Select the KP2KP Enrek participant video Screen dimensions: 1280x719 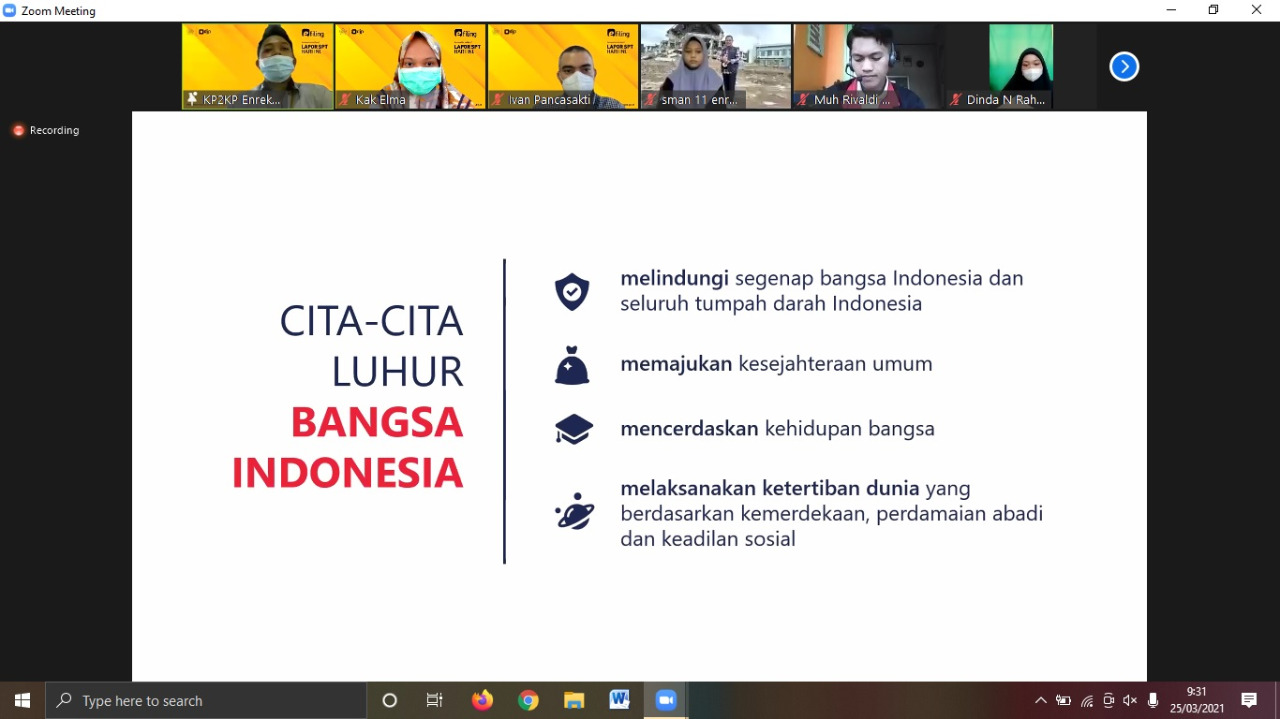point(258,66)
